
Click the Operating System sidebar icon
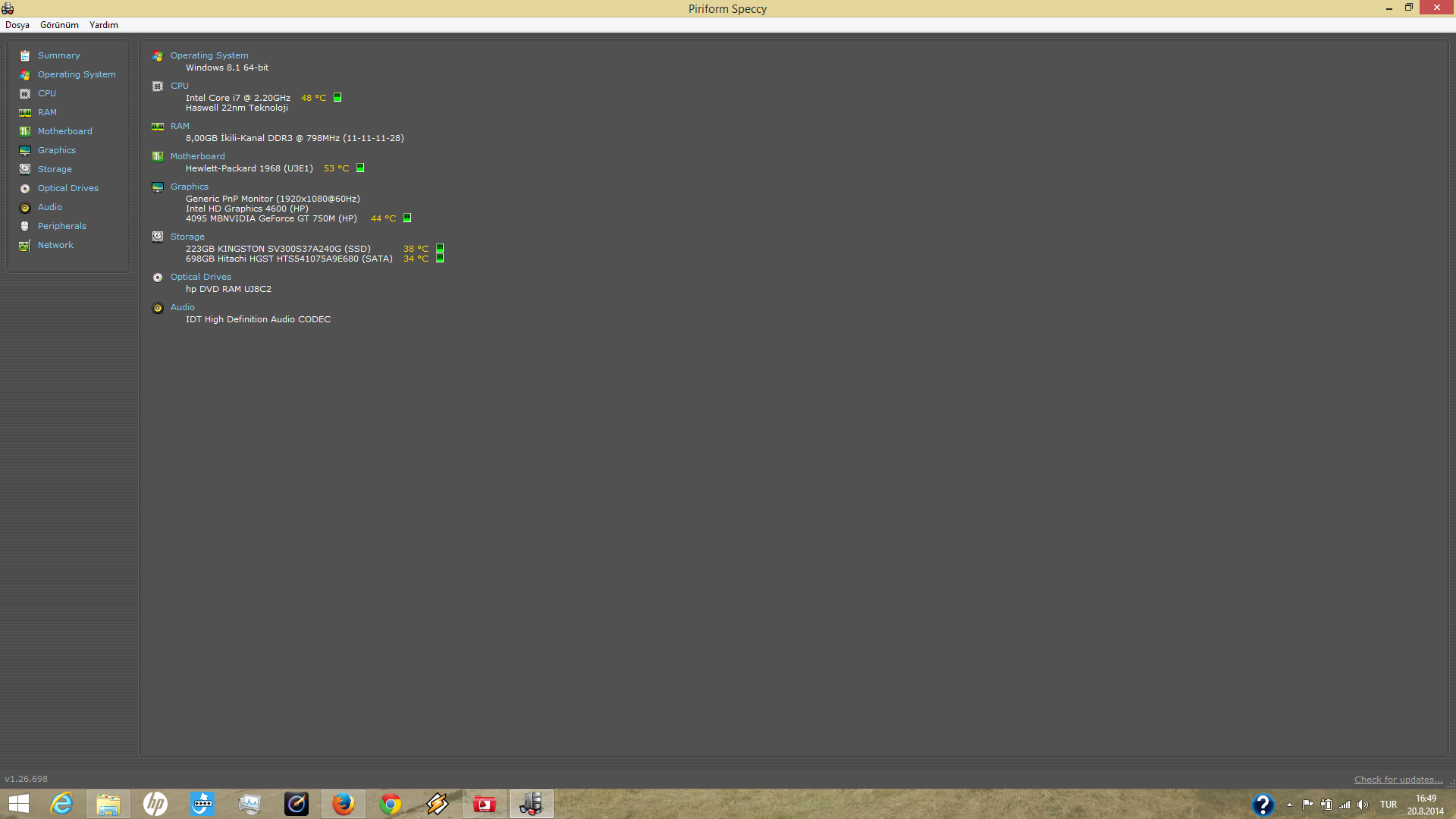pyautogui.click(x=25, y=74)
